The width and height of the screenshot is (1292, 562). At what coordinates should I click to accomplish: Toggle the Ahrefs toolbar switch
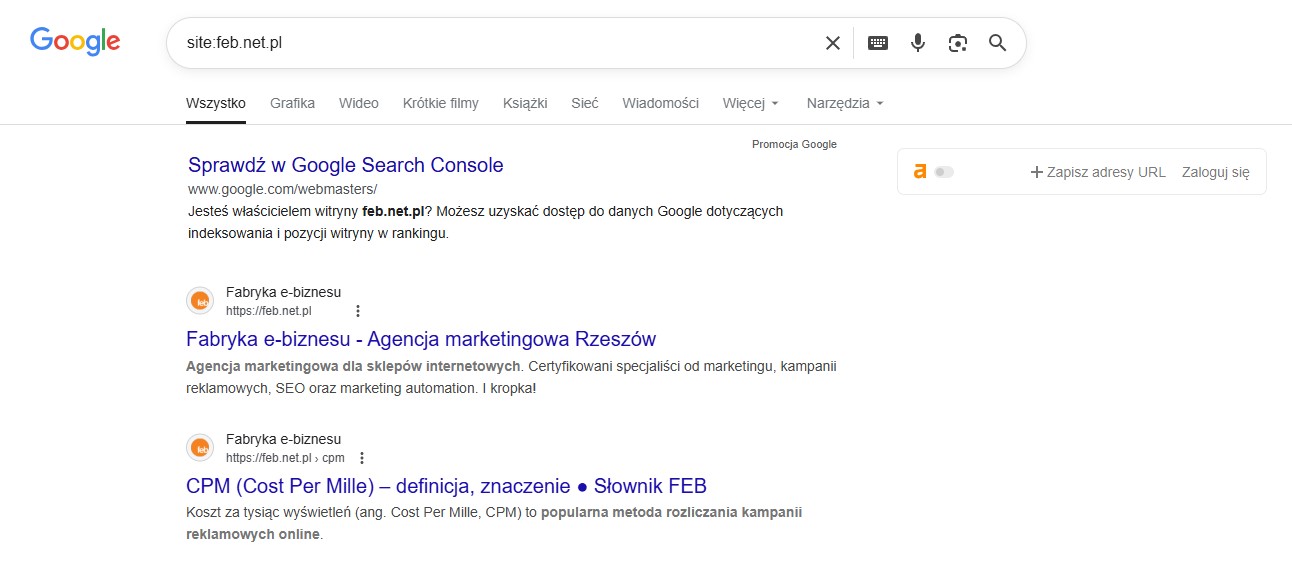944,172
